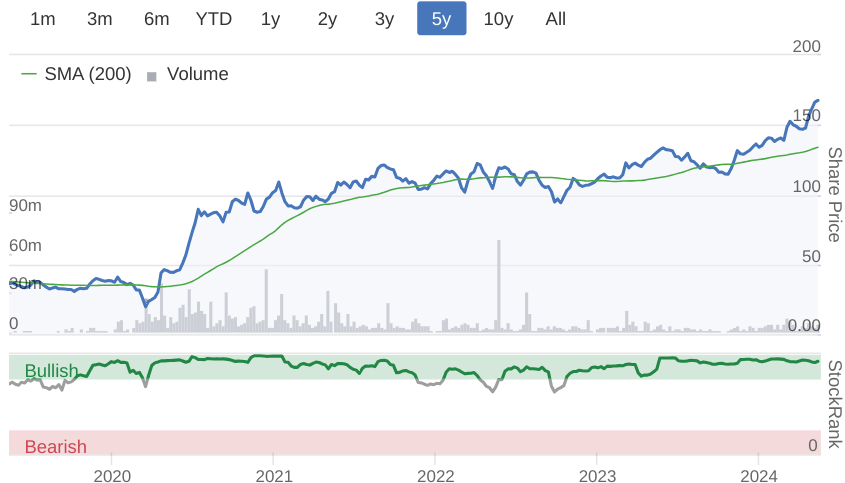The image size is (845, 483).
Task: Select the 1m time range
Action: 43,19
